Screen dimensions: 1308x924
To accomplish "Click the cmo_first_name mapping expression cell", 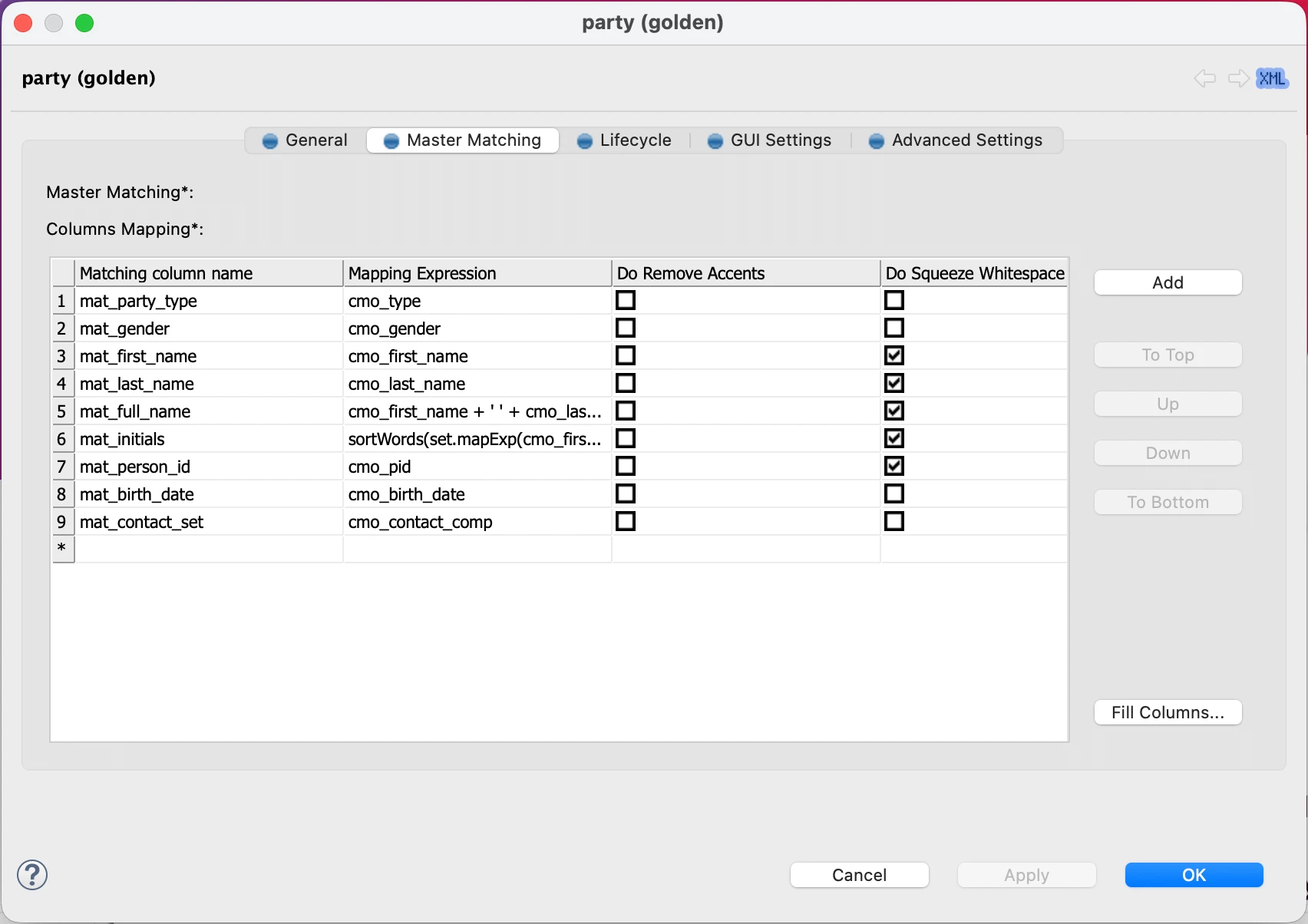I will (x=477, y=356).
